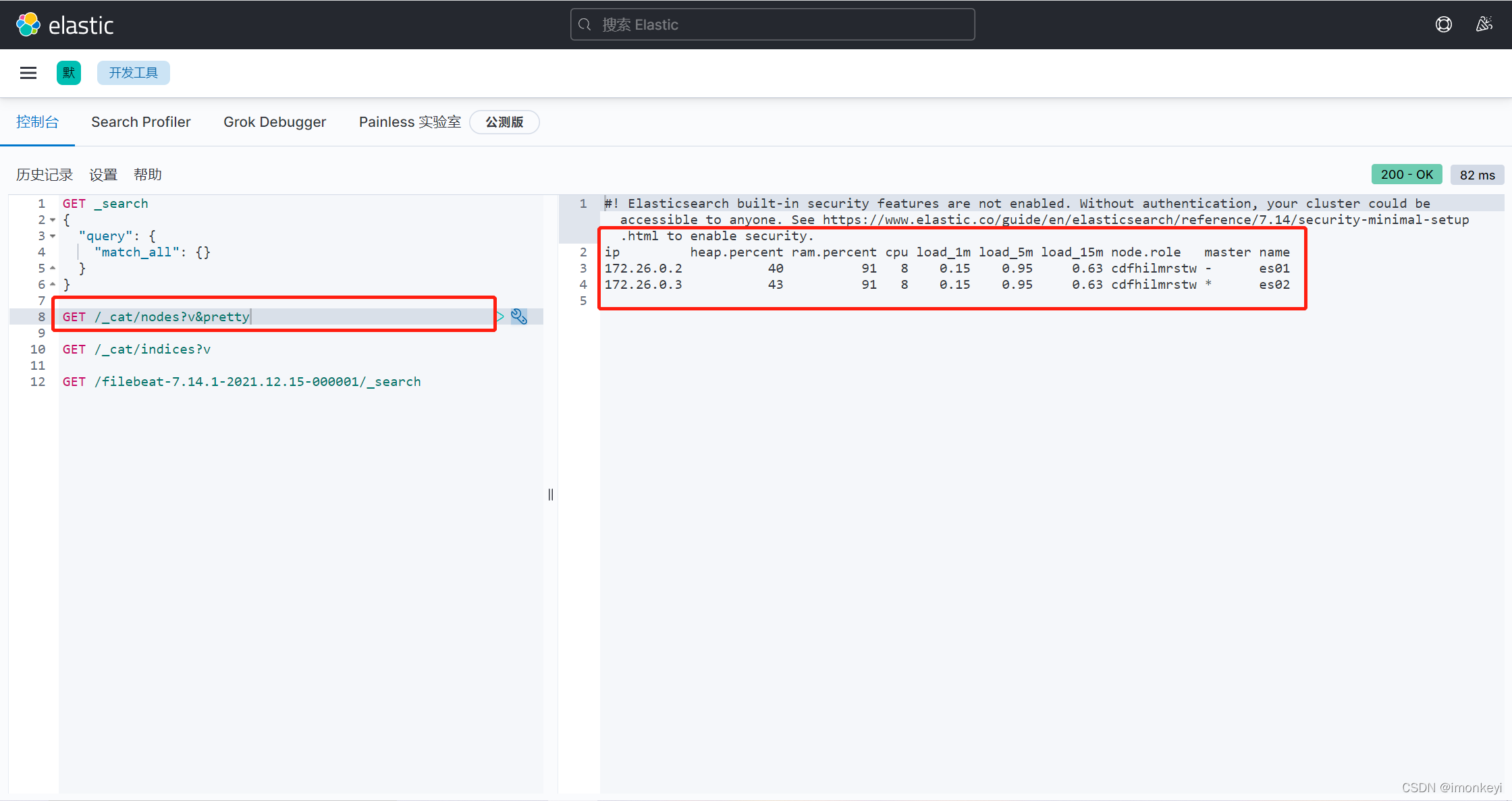This screenshot has height=801, width=1512.
Task: Open the newsfeed celebration icon
Action: click(1484, 25)
